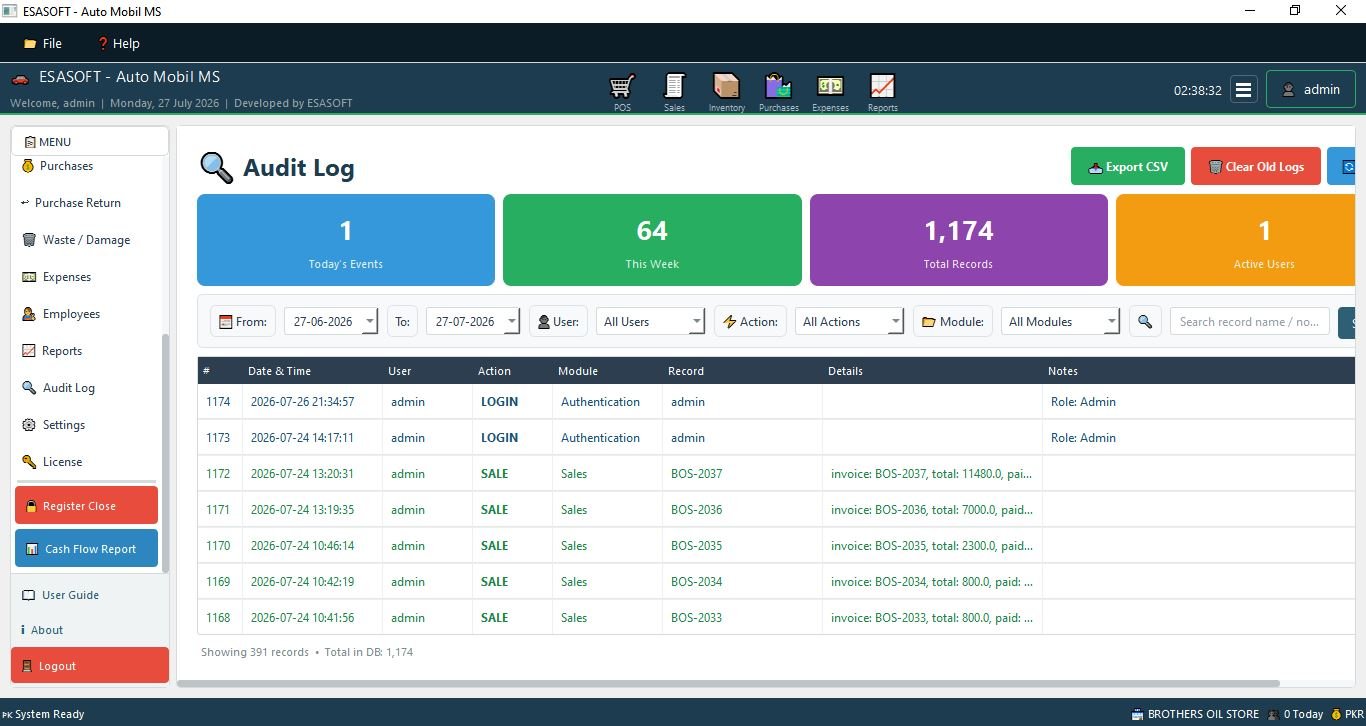Click the Today's Events blue card
The width and height of the screenshot is (1366, 726).
click(346, 240)
